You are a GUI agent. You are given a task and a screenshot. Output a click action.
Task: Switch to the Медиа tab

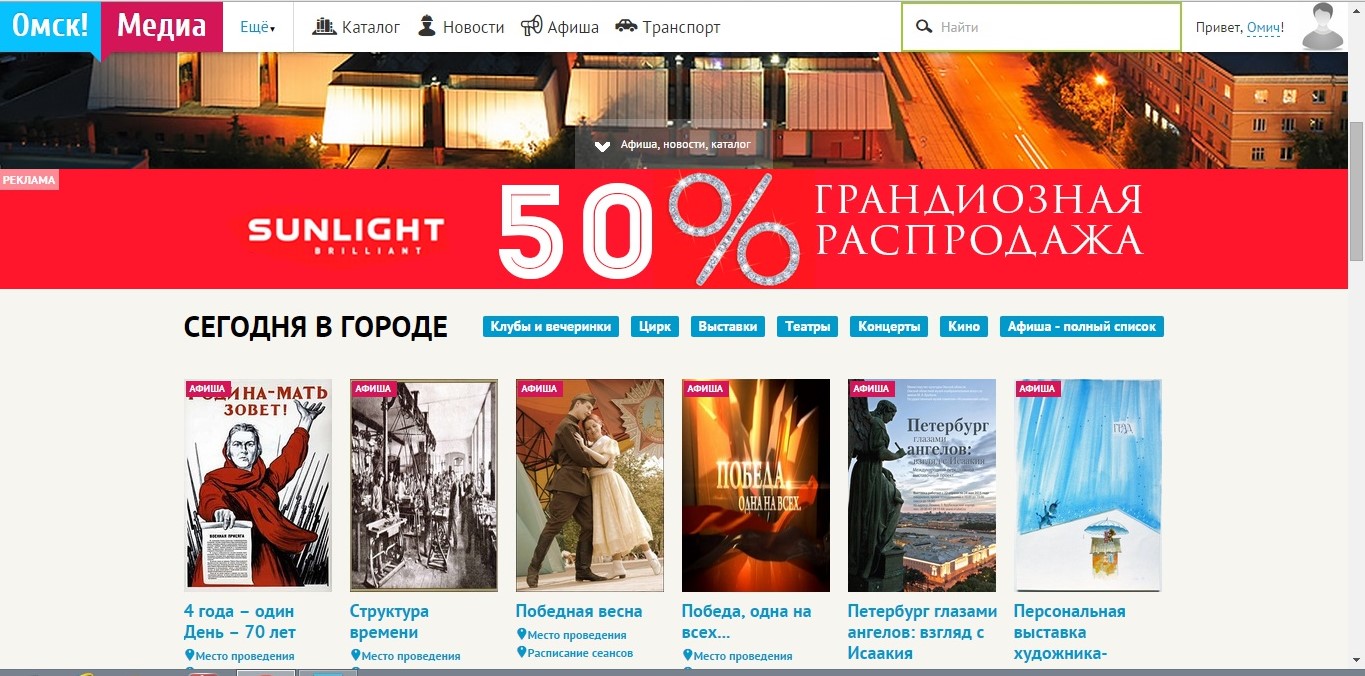tap(161, 26)
